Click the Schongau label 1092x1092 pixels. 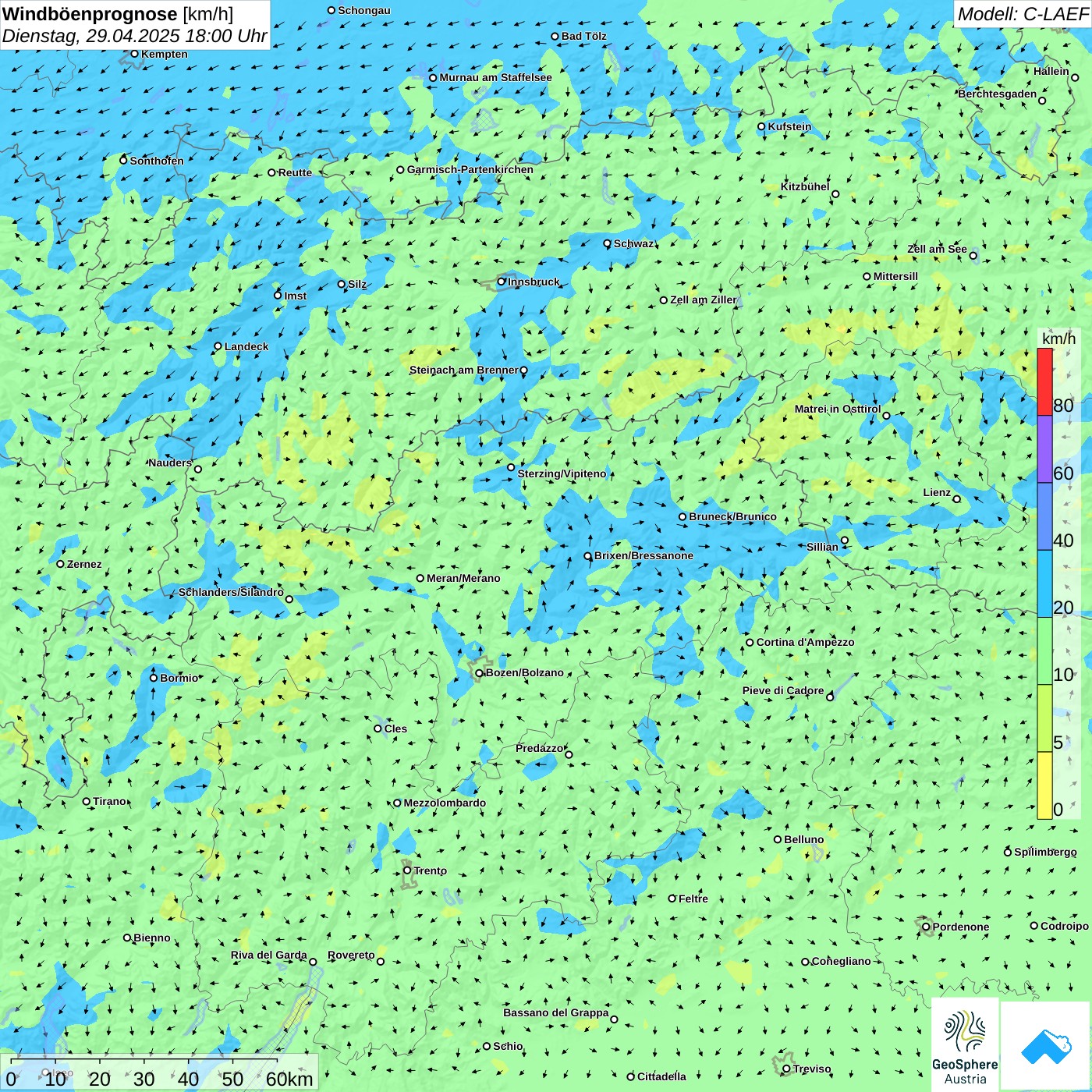(364, 10)
